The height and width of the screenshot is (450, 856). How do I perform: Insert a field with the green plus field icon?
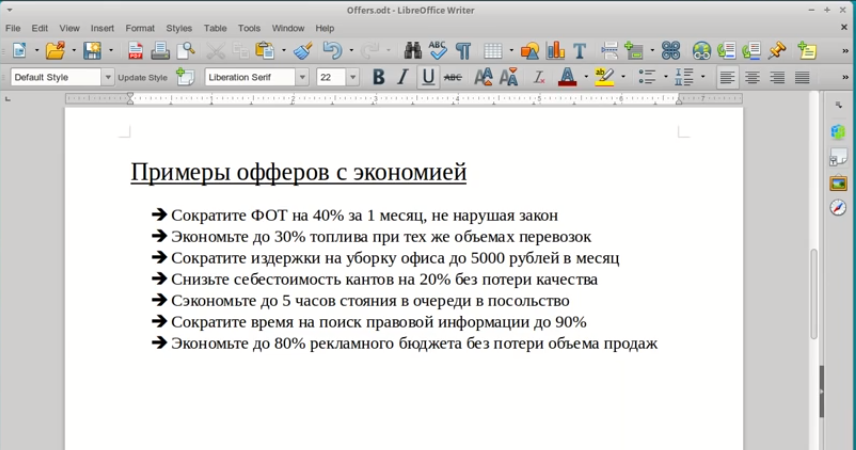634,51
